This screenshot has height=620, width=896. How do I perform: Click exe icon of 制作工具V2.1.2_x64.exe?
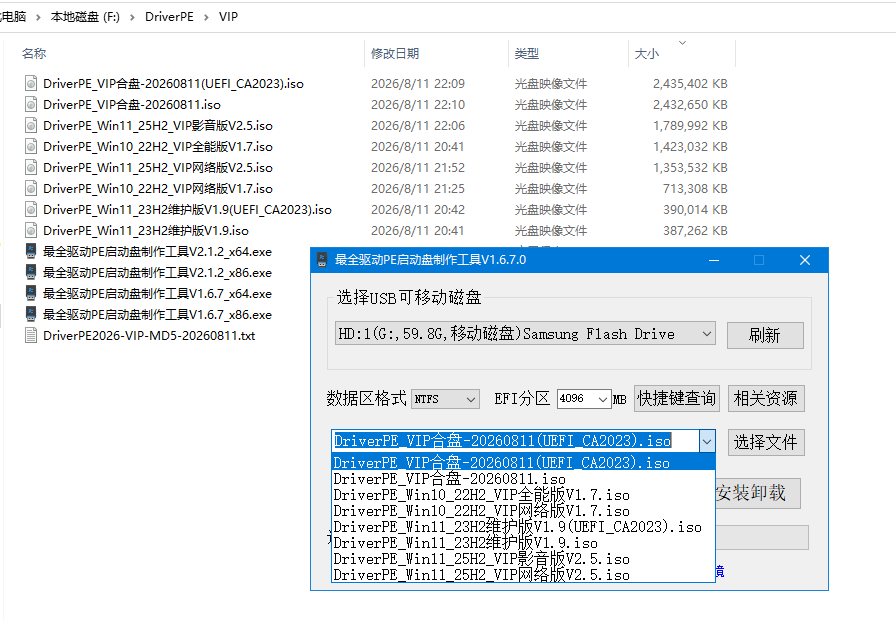coord(31,251)
